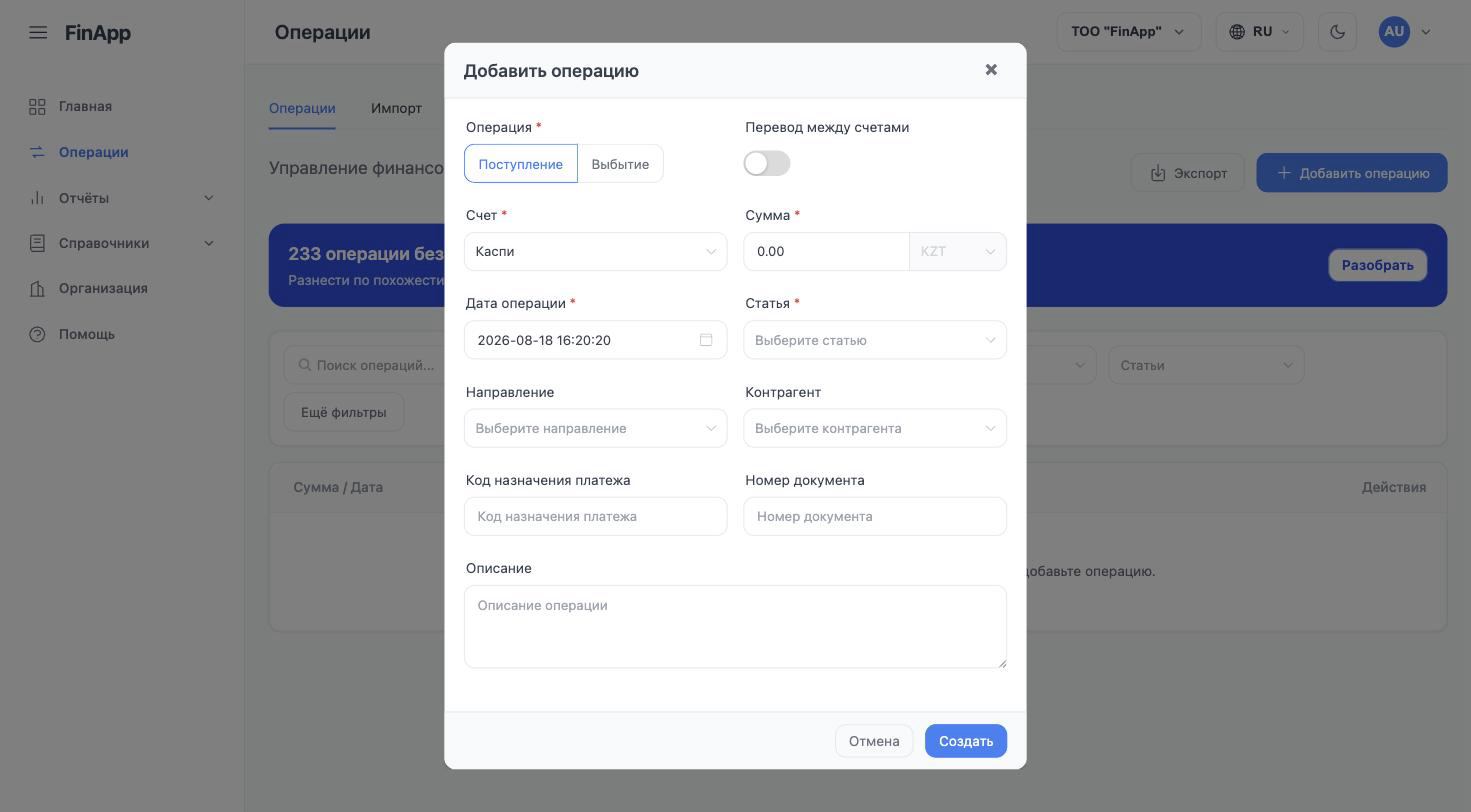Image resolution: width=1471 pixels, height=812 pixels.
Task: Click the hamburger menu icon
Action: 38,32
